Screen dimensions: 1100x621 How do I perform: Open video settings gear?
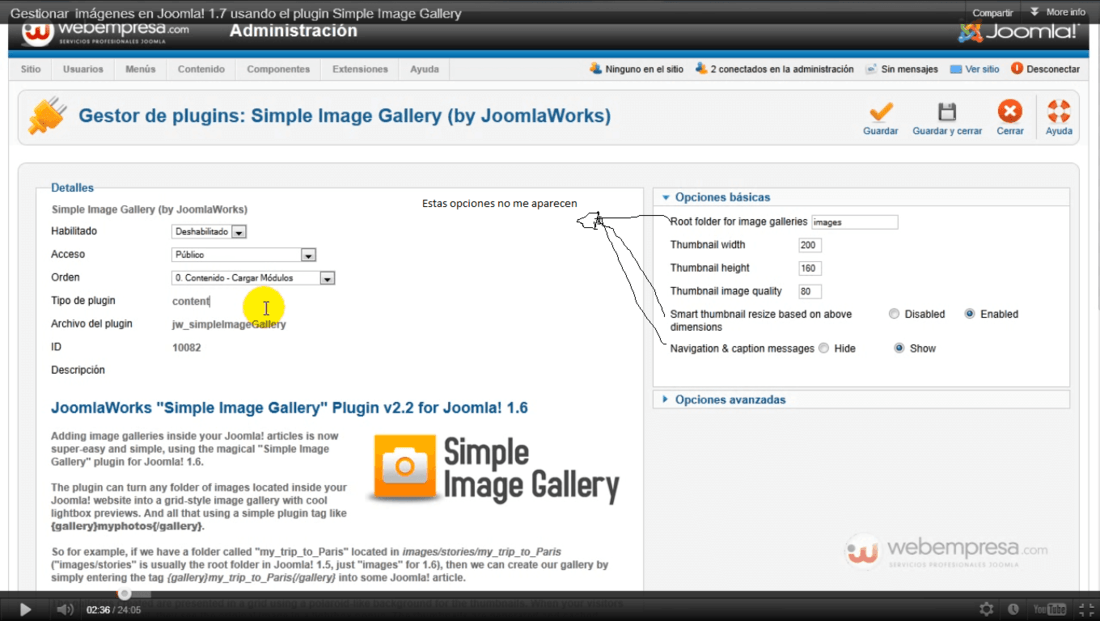coord(986,609)
